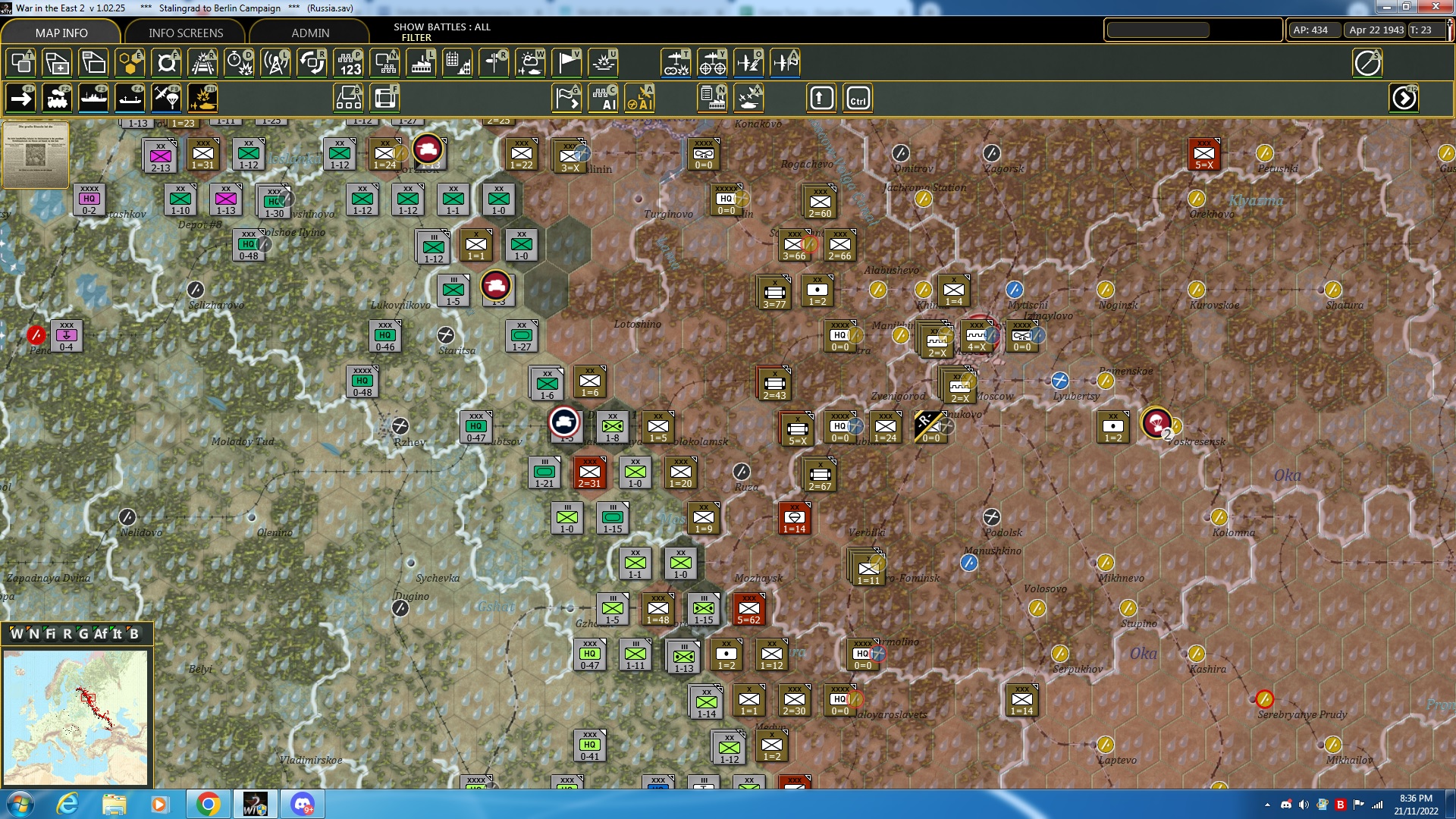Cycle the SHOW BATTLES : ALL setting
1456x819 pixels.
click(441, 27)
